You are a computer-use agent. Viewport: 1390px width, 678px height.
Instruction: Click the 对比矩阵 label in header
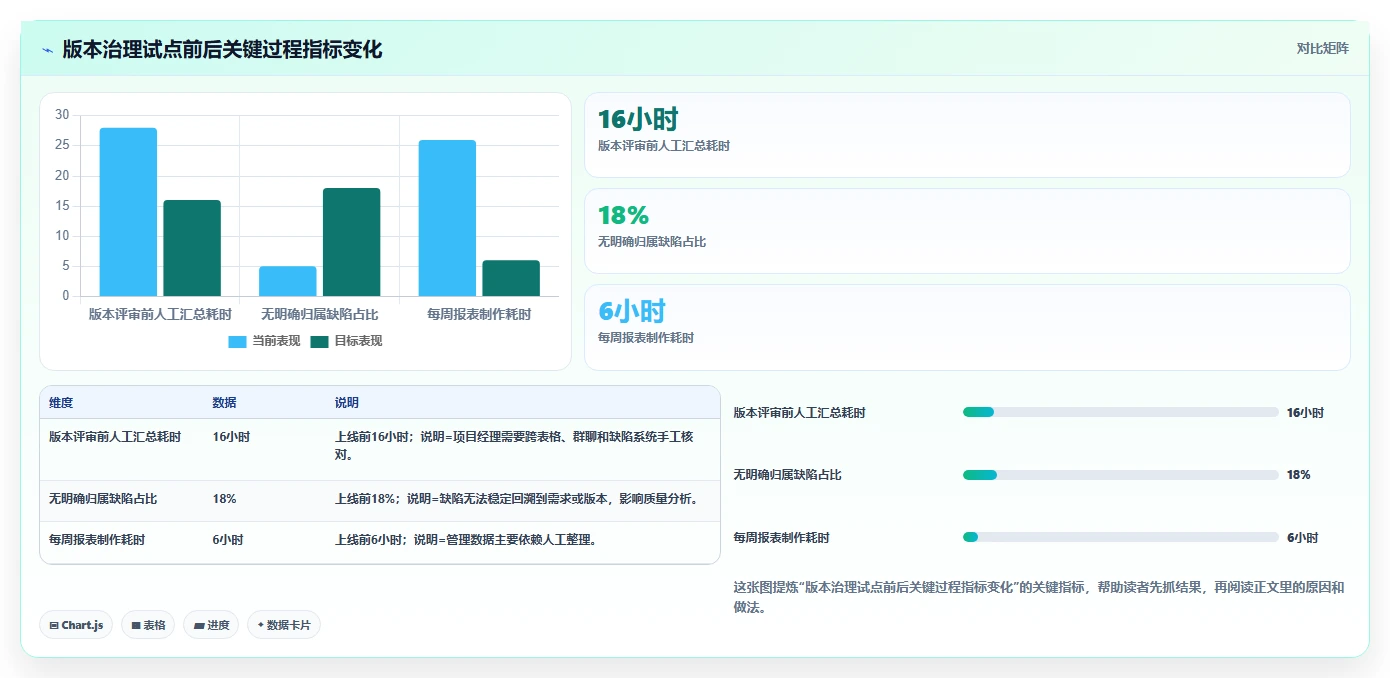pos(1322,48)
